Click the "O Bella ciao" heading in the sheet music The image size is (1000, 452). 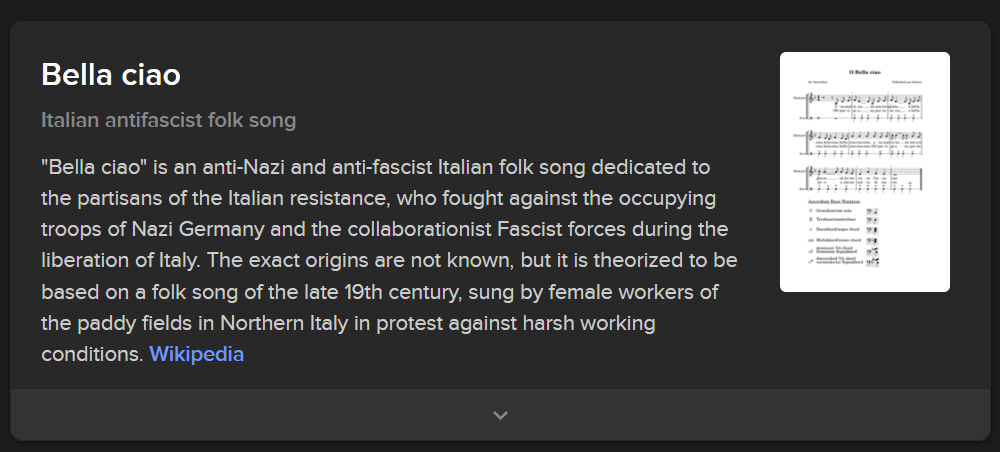[864, 72]
